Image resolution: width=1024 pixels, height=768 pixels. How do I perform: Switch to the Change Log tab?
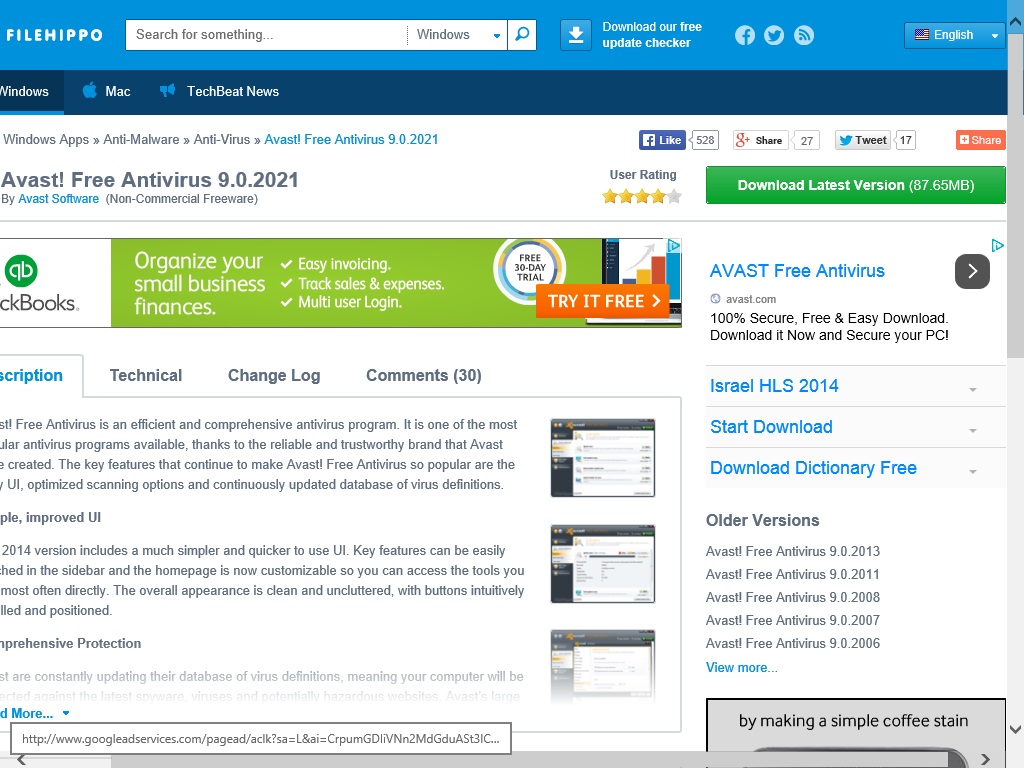coord(274,376)
